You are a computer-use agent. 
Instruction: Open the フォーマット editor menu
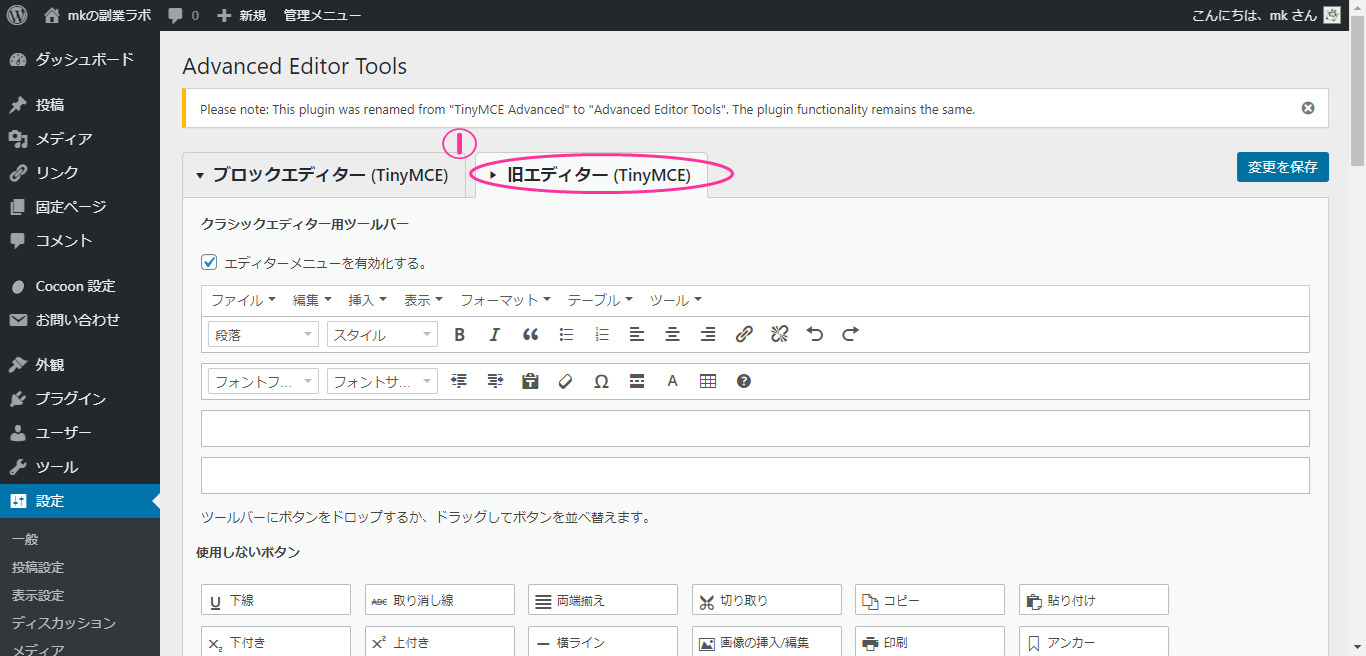[x=506, y=300]
